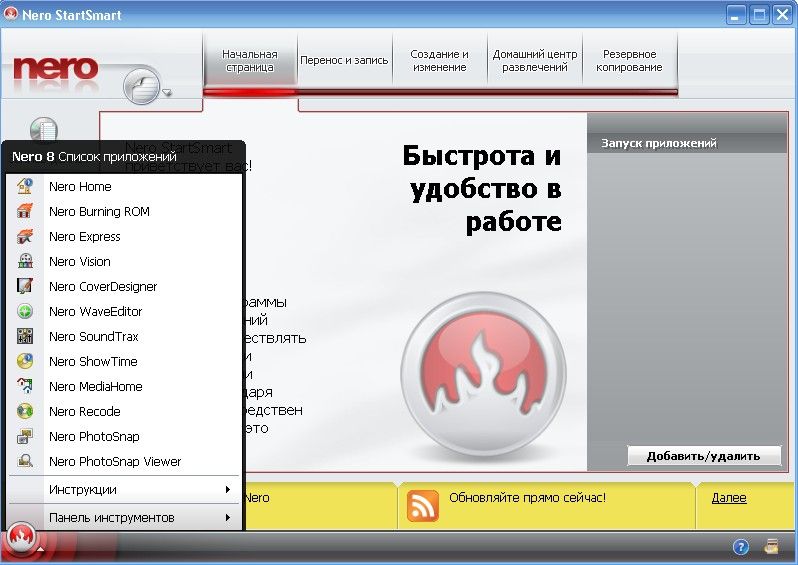Click the Nero CoverDesigner icon

(24, 286)
